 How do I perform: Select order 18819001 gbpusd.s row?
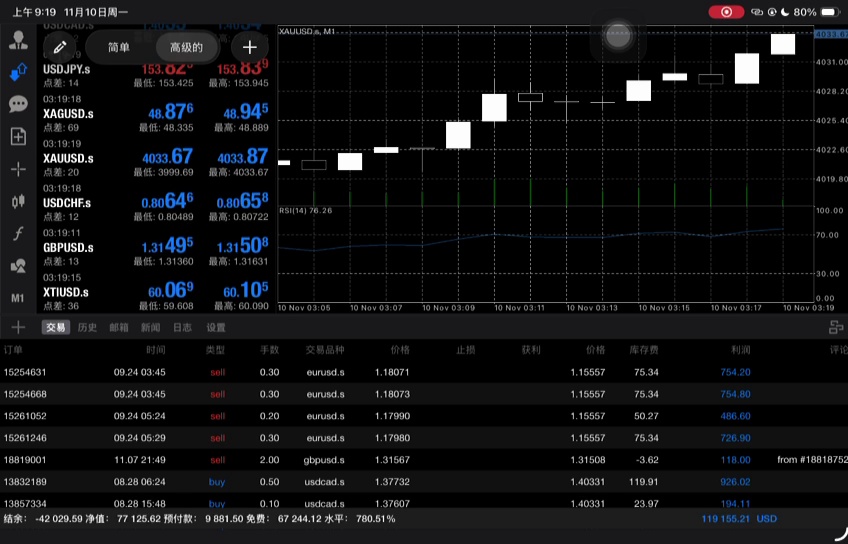coord(424,460)
